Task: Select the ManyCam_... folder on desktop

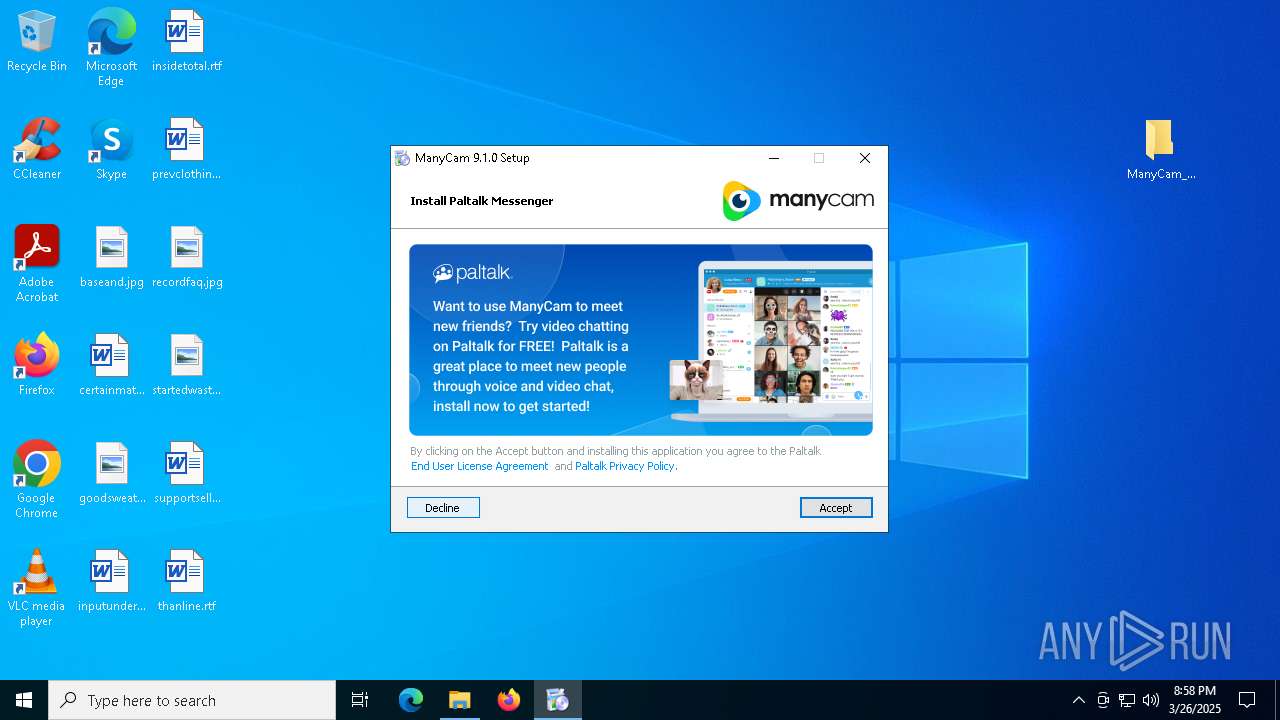Action: coord(1160,150)
